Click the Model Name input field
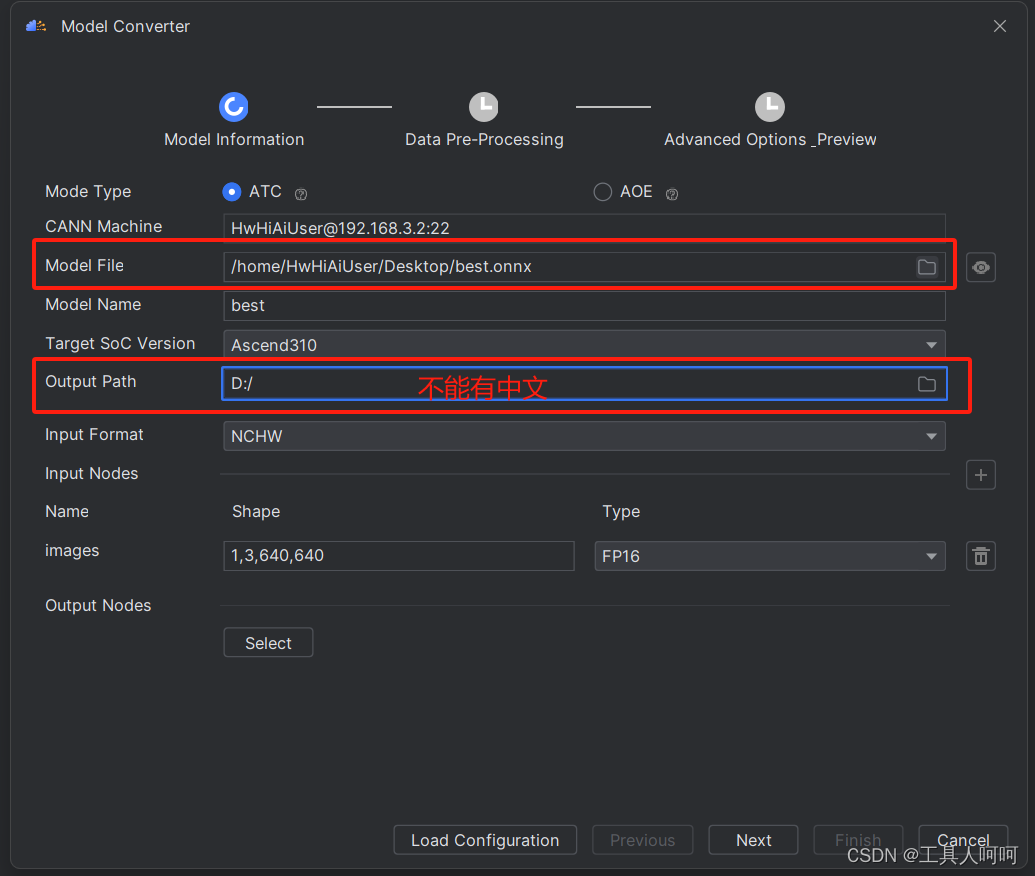The height and width of the screenshot is (876, 1035). (x=584, y=306)
